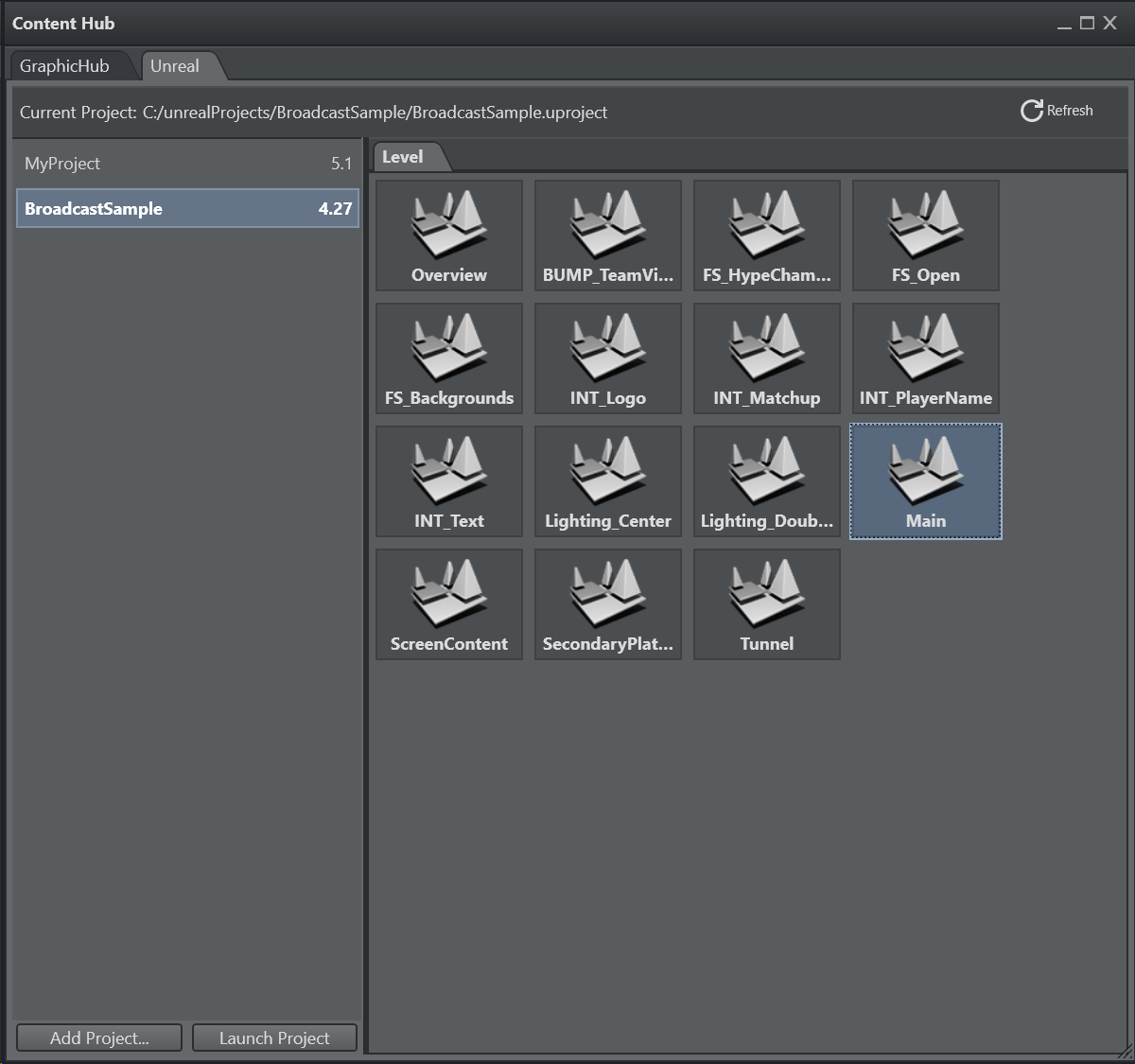The image size is (1135, 1064).
Task: Select the INT_PlayerName level icon
Action: (926, 349)
